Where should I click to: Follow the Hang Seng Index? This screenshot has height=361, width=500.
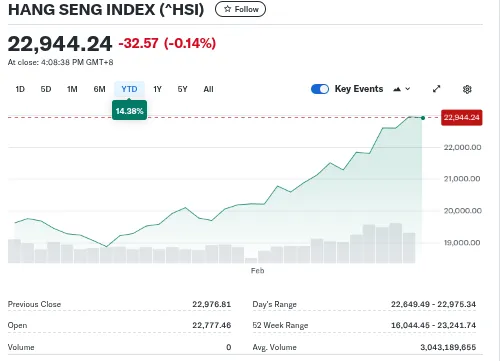click(240, 9)
